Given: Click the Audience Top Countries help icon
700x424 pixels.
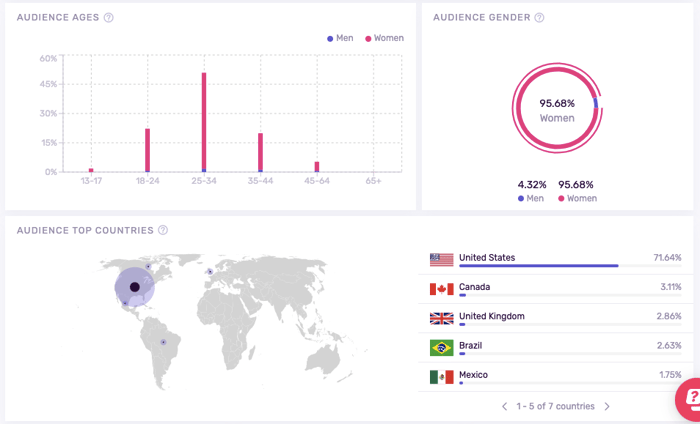Looking at the screenshot, I should click(x=163, y=231).
